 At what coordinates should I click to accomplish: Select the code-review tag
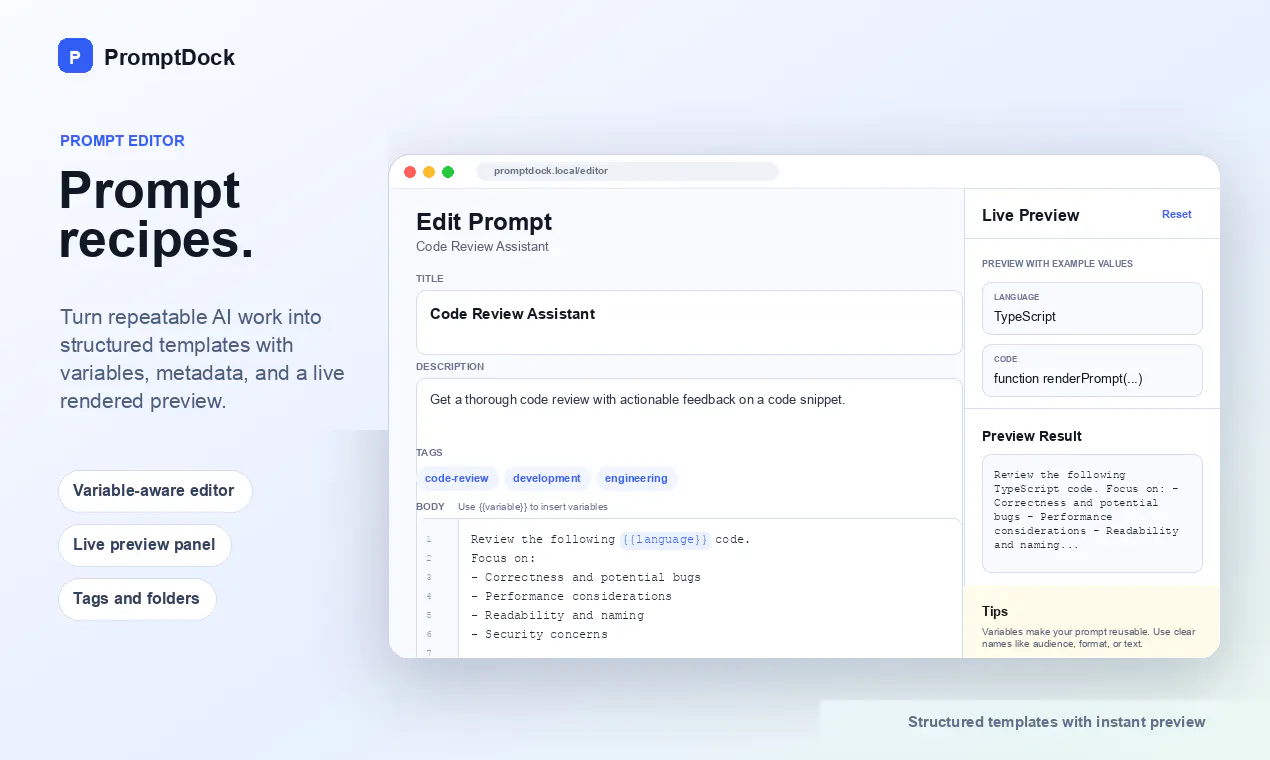[457, 478]
